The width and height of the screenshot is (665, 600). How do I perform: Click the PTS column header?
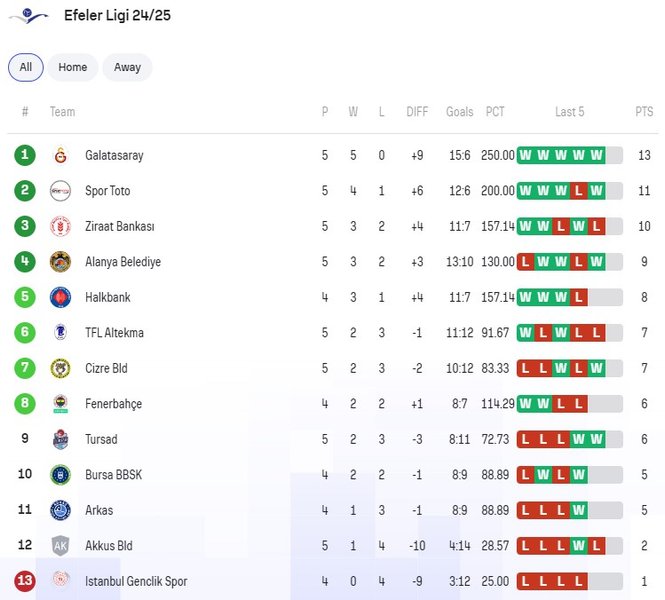pyautogui.click(x=643, y=112)
